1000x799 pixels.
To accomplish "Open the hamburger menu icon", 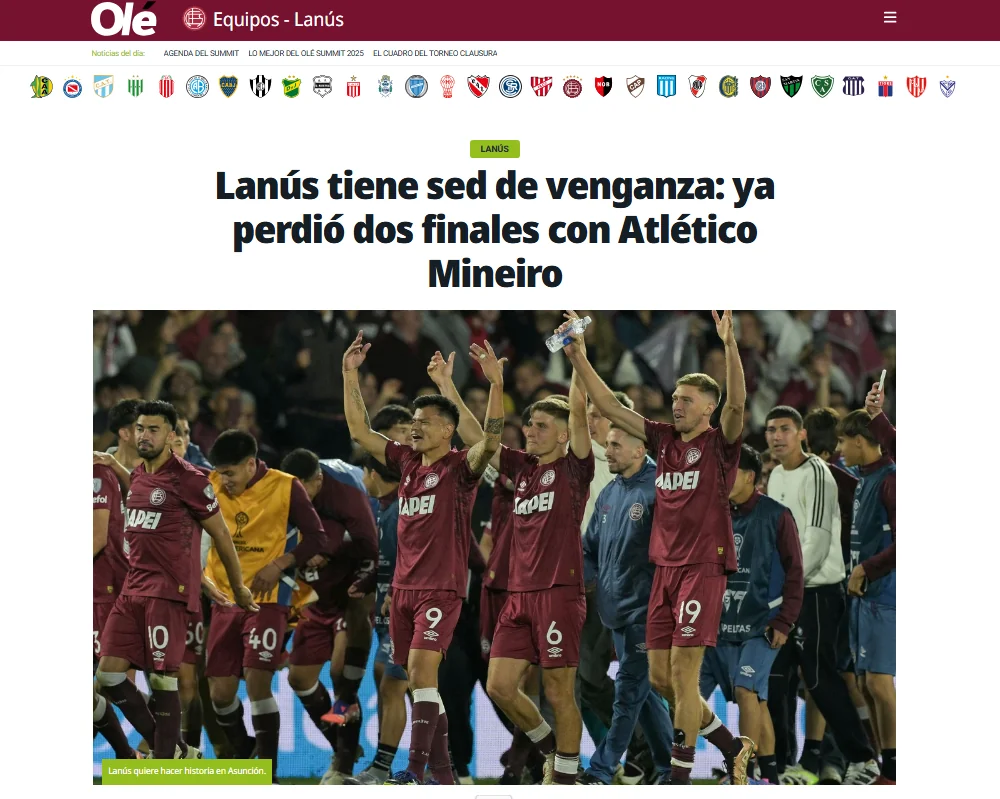I will click(890, 18).
